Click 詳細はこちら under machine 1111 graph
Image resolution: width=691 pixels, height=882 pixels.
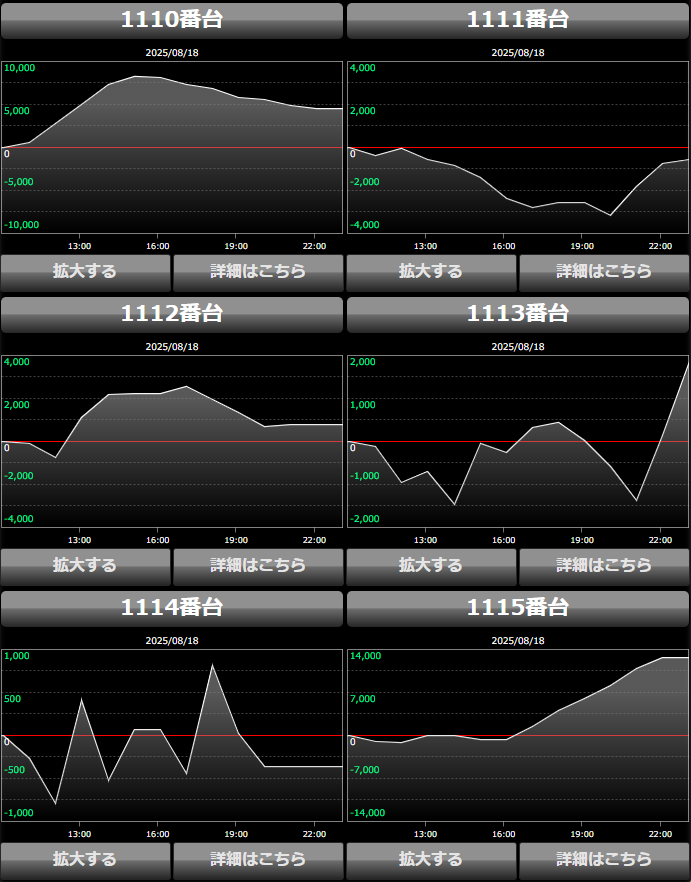pos(604,273)
